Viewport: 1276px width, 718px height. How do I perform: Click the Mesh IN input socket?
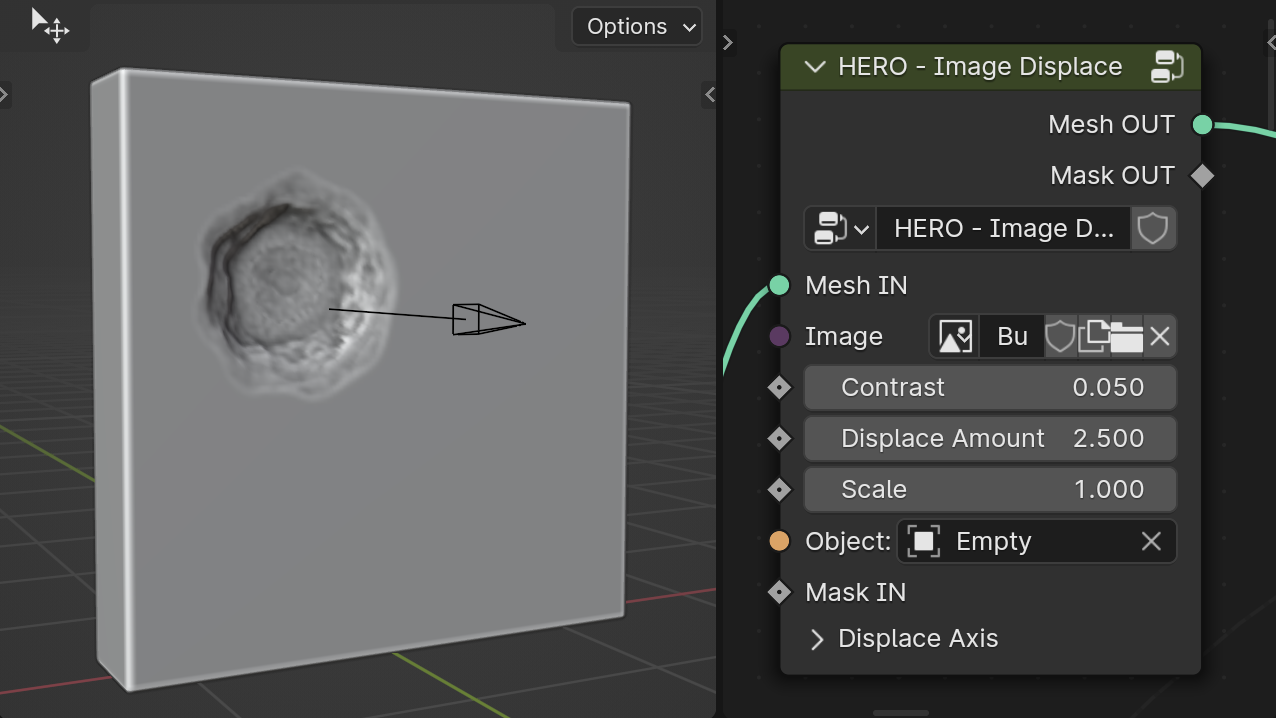780,286
